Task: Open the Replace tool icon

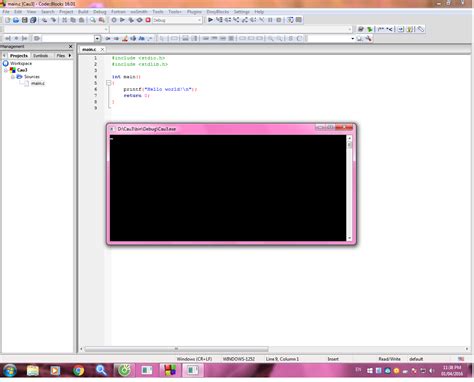Action: tap(101, 20)
